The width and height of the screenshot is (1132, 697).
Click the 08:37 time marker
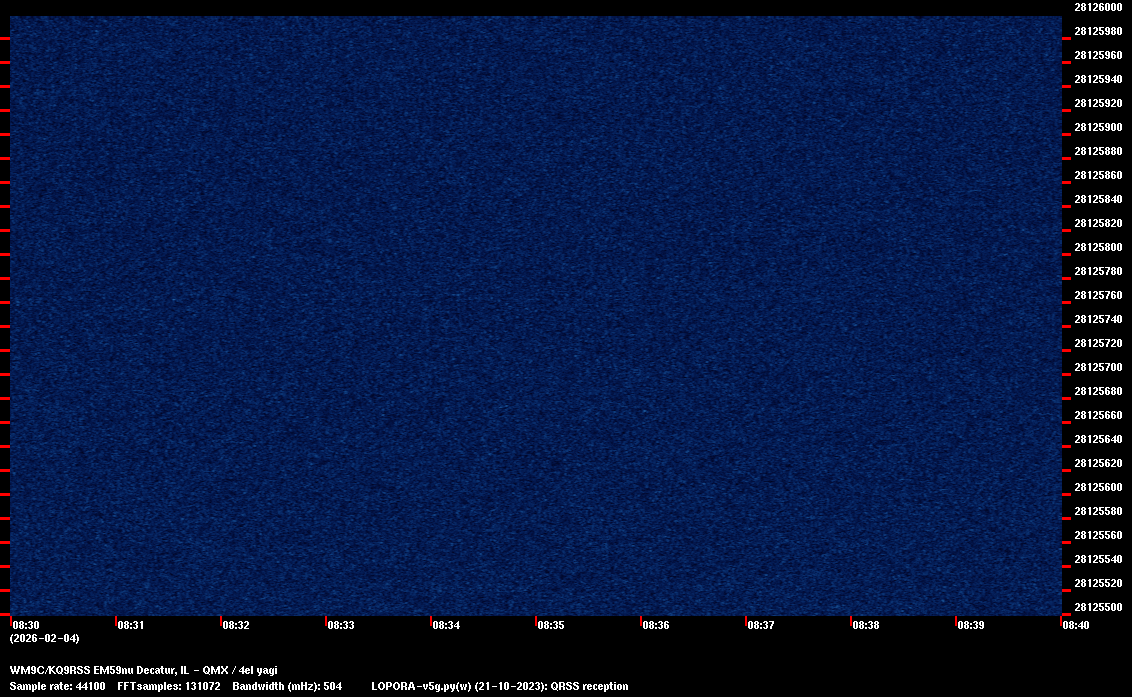point(760,625)
